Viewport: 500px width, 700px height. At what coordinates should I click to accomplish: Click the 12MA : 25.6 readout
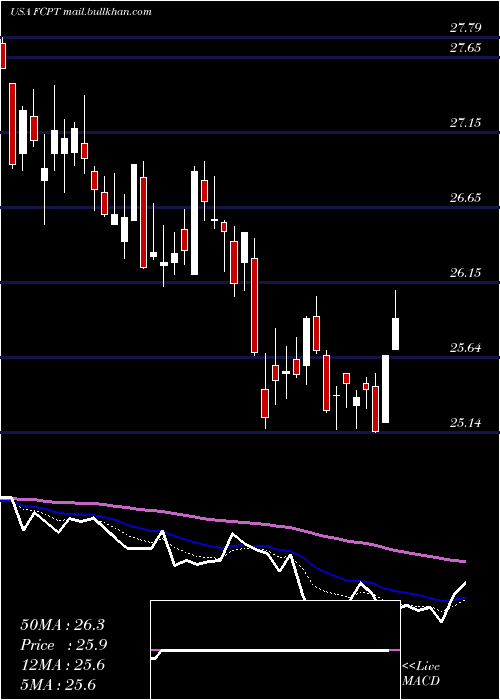(x=62, y=665)
